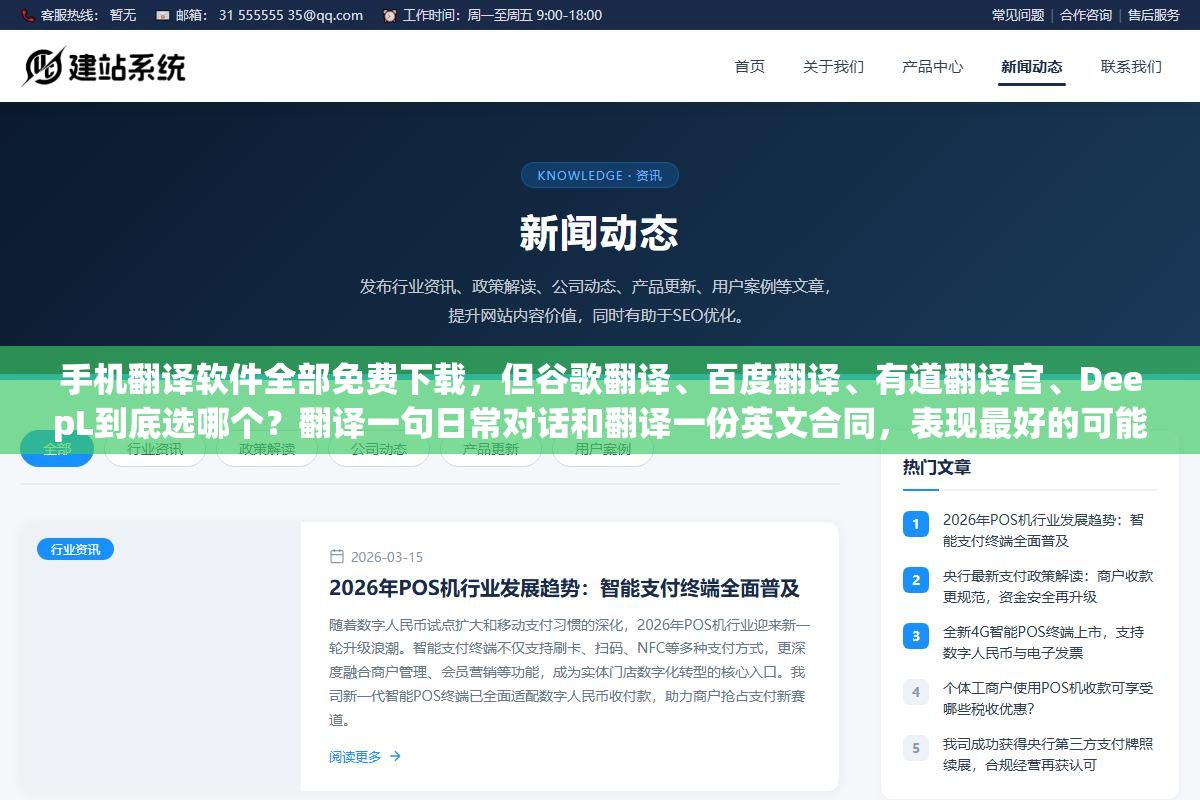Click the calendar icon next to 2026-03-15
Screen dimensions: 1200x800
tap(337, 557)
